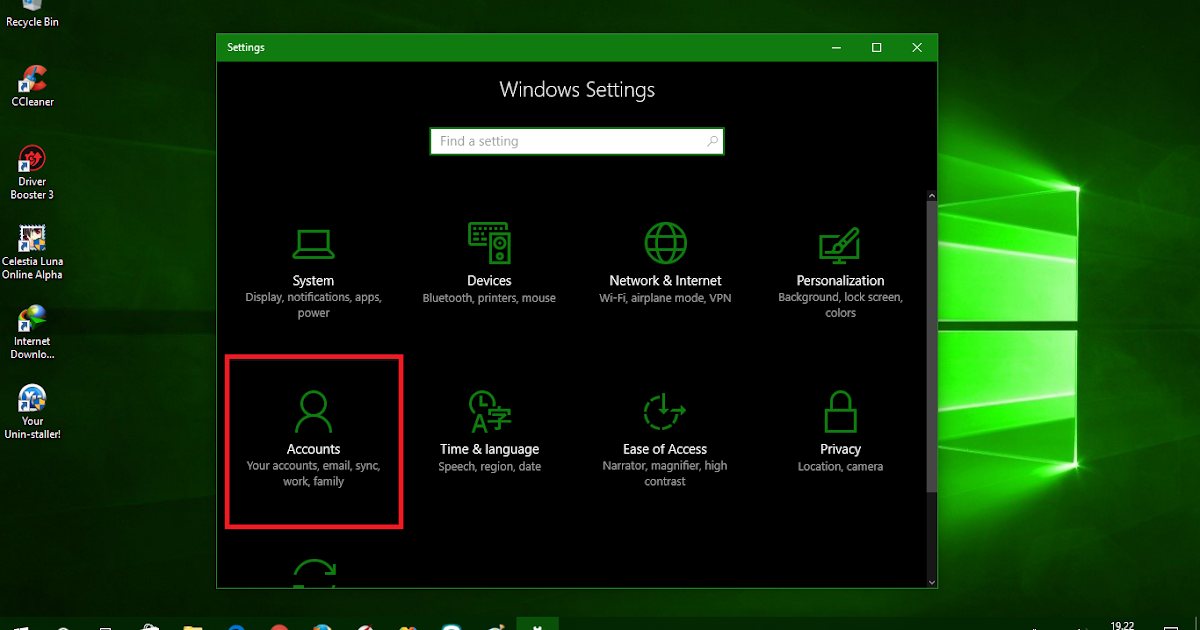Viewport: 1200px width, 630px height.
Task: Launch Your Uninstaller! from the desktop
Action: pos(32,405)
